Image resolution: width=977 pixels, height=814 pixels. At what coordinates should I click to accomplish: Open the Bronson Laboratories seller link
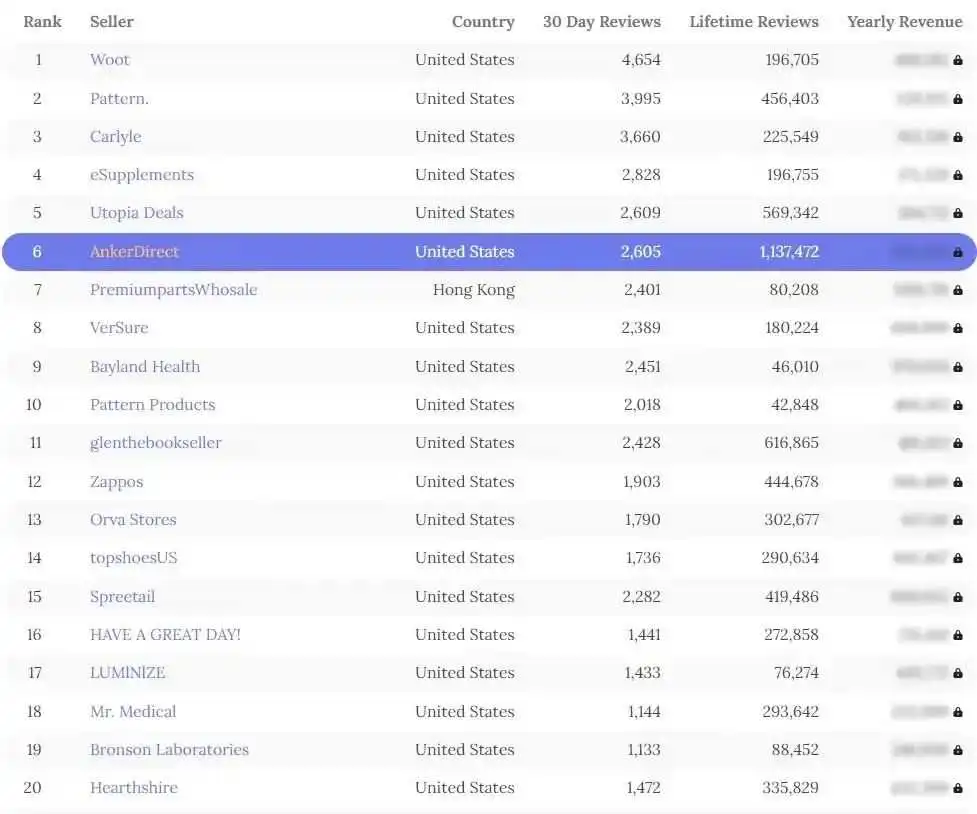click(x=169, y=750)
